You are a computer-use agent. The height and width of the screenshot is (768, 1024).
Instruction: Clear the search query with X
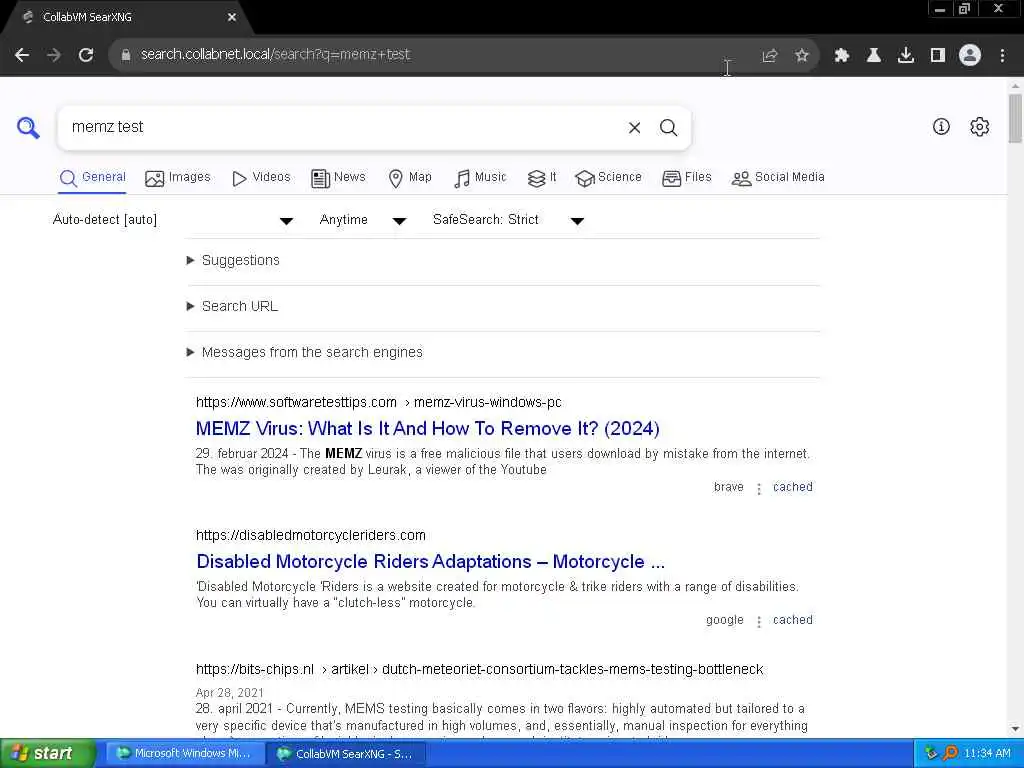point(634,127)
